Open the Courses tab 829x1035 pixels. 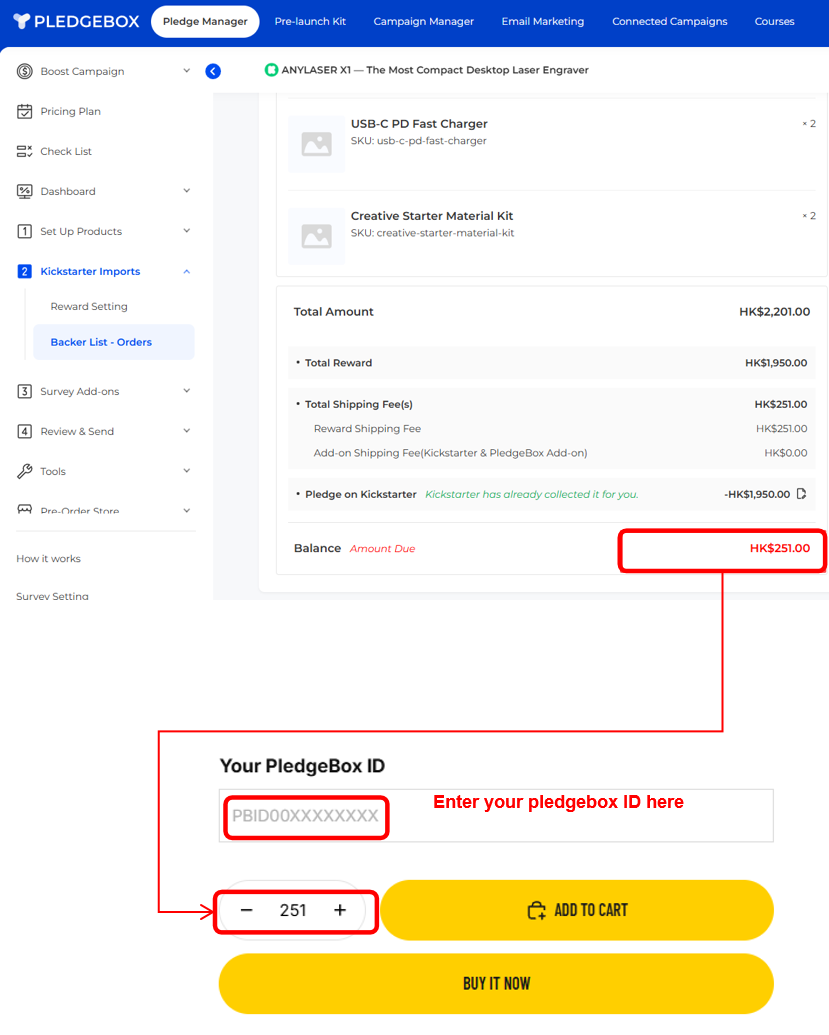pyautogui.click(x=774, y=21)
